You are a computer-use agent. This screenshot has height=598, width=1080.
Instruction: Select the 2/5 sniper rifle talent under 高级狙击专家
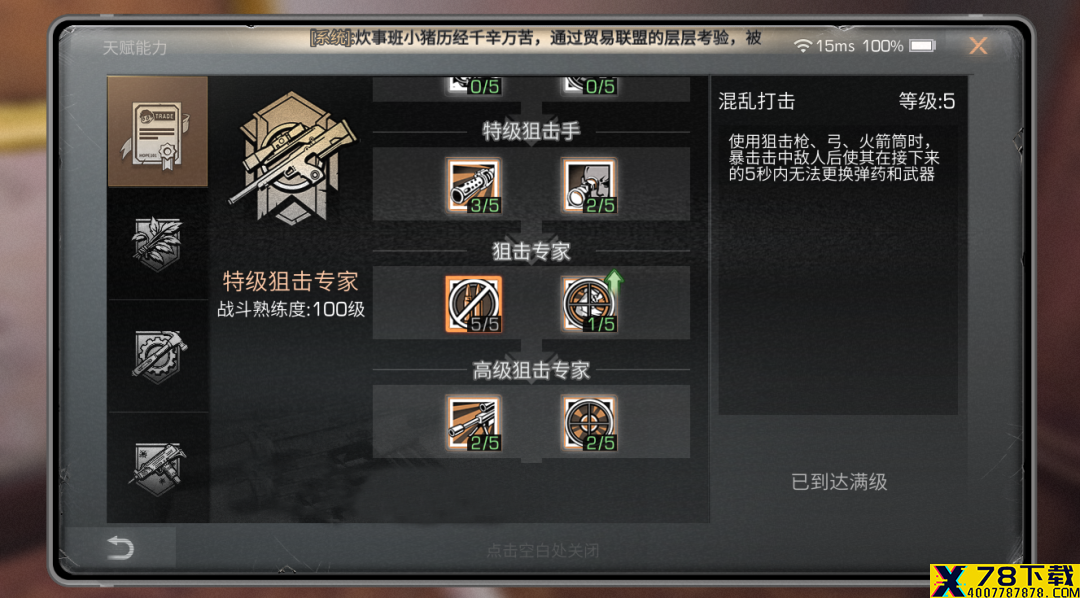(473, 423)
